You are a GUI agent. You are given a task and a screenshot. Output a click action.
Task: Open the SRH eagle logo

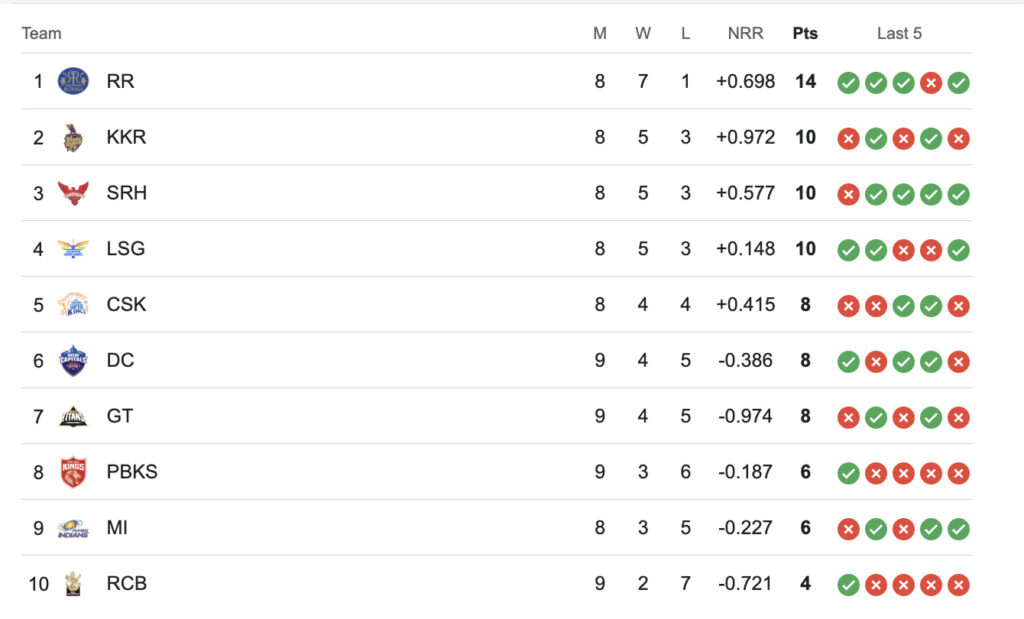click(x=73, y=193)
